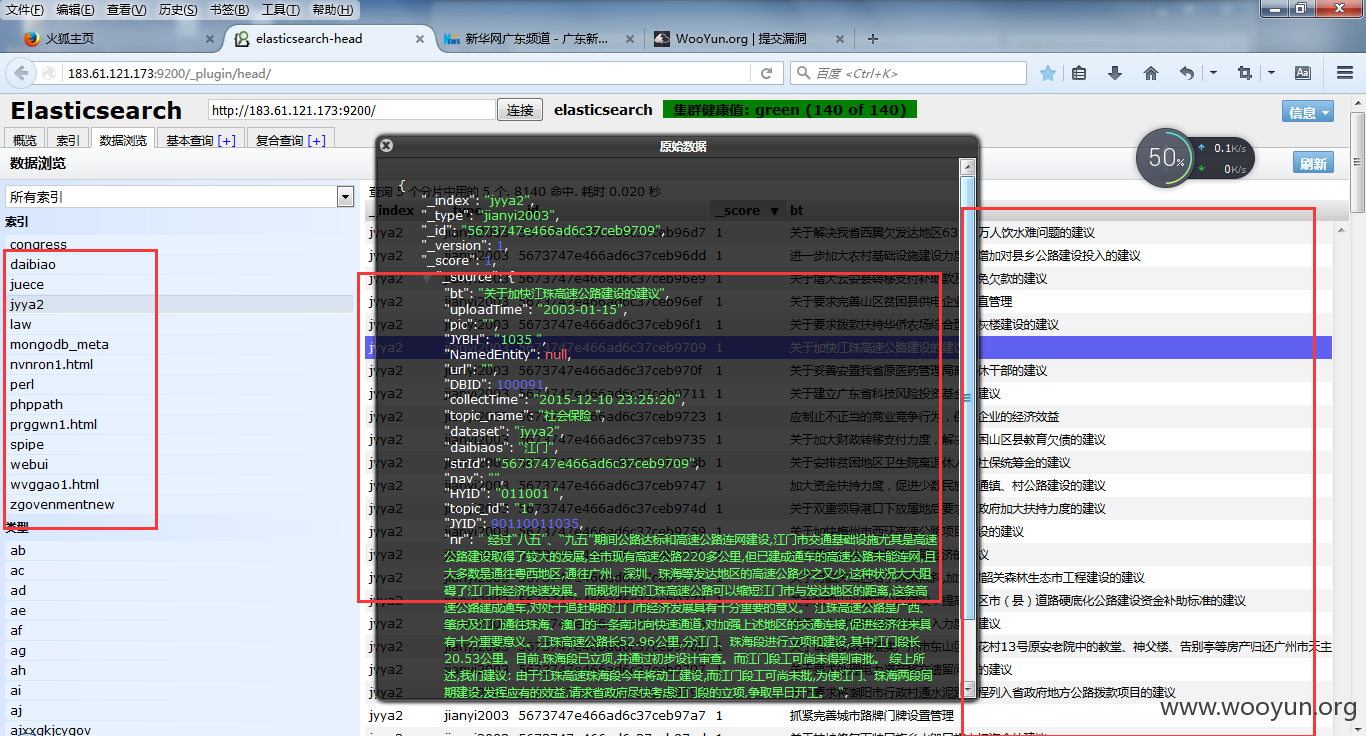This screenshot has height=736, width=1366.
Task: Select the type ab in the 类型 list
Action: coord(180,550)
